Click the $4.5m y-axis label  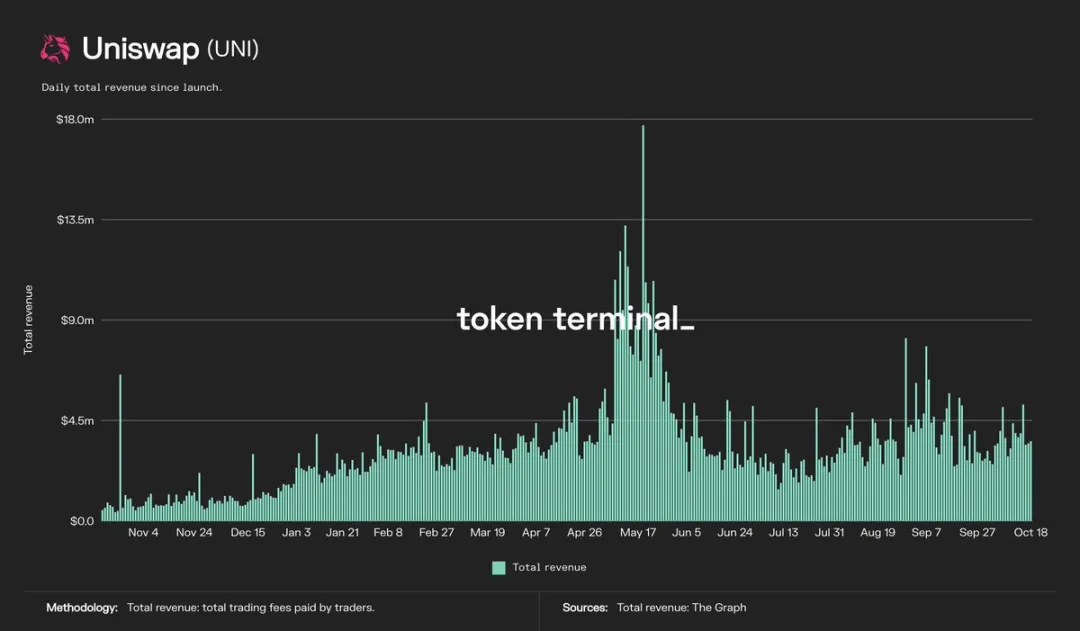[x=77, y=420]
